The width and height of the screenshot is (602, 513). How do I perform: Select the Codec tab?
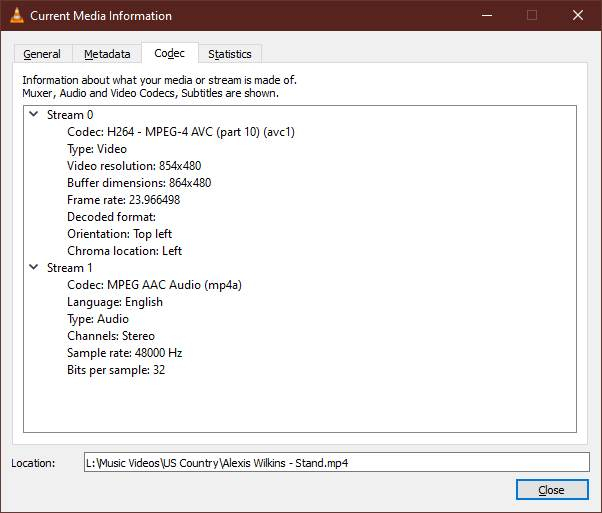[x=169, y=53]
